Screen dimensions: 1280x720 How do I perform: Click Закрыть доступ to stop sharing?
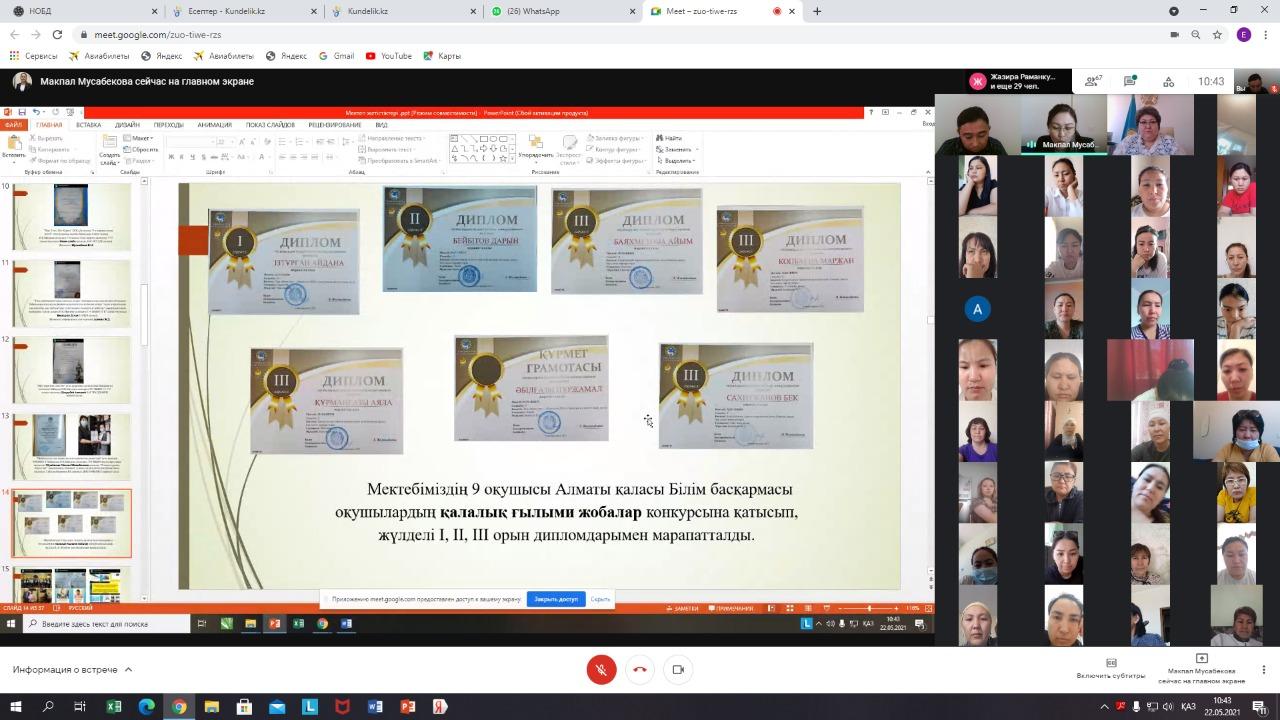(x=556, y=599)
